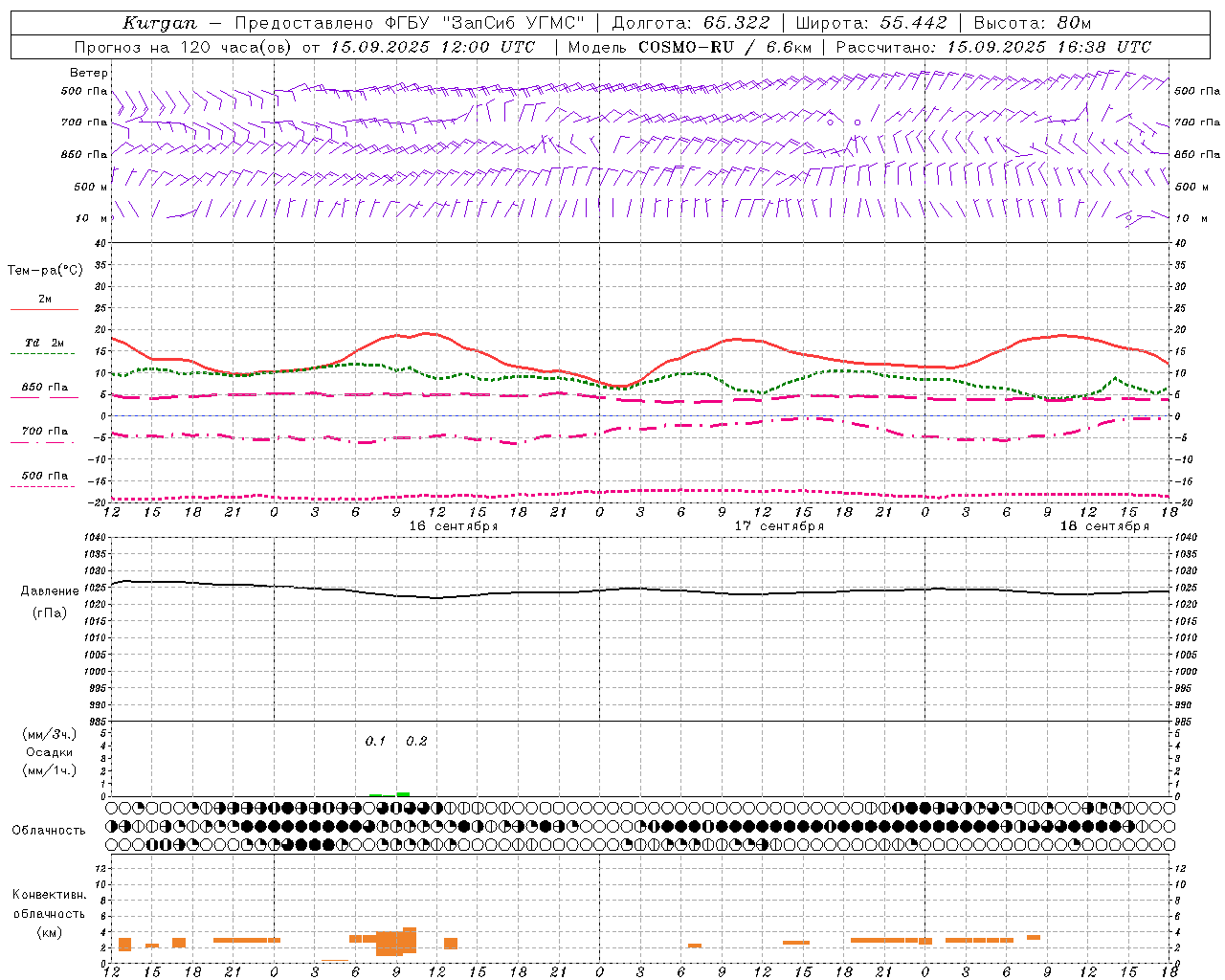The height and width of the screenshot is (980, 1225).
Task: Click the 700 гПа temperature legend entry
Action: [44, 432]
